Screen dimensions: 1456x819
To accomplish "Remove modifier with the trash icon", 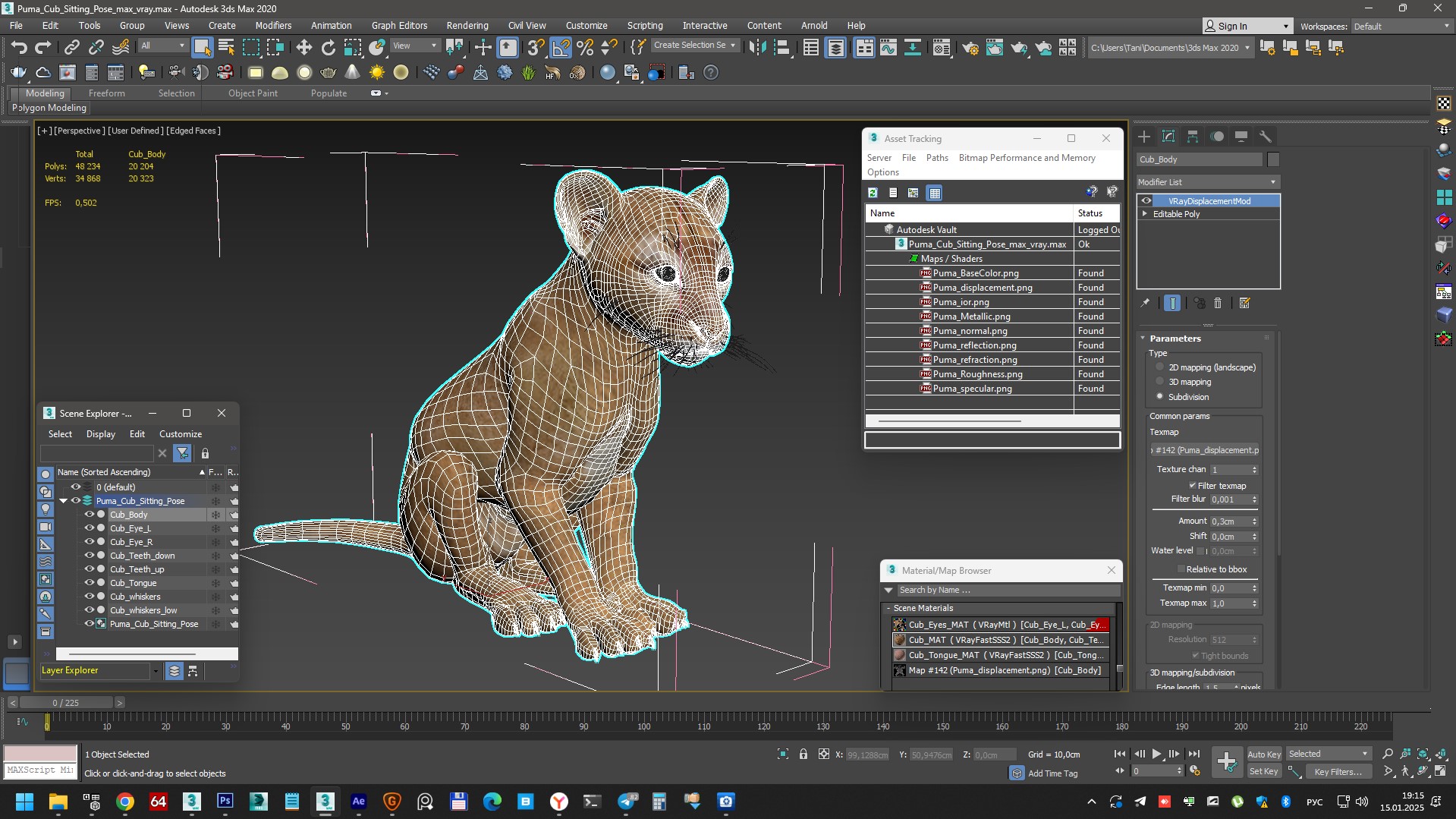I will coord(1218,303).
